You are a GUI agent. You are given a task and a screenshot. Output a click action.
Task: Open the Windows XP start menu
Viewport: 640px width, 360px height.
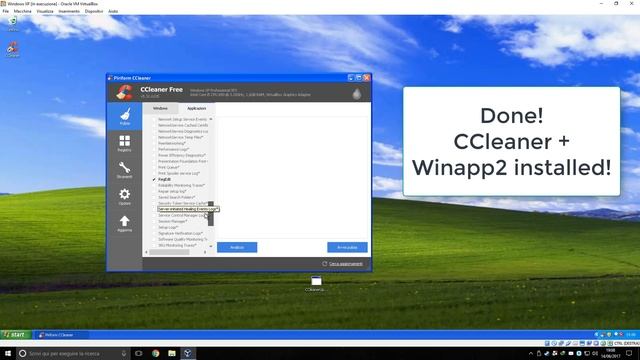click(x=16, y=335)
